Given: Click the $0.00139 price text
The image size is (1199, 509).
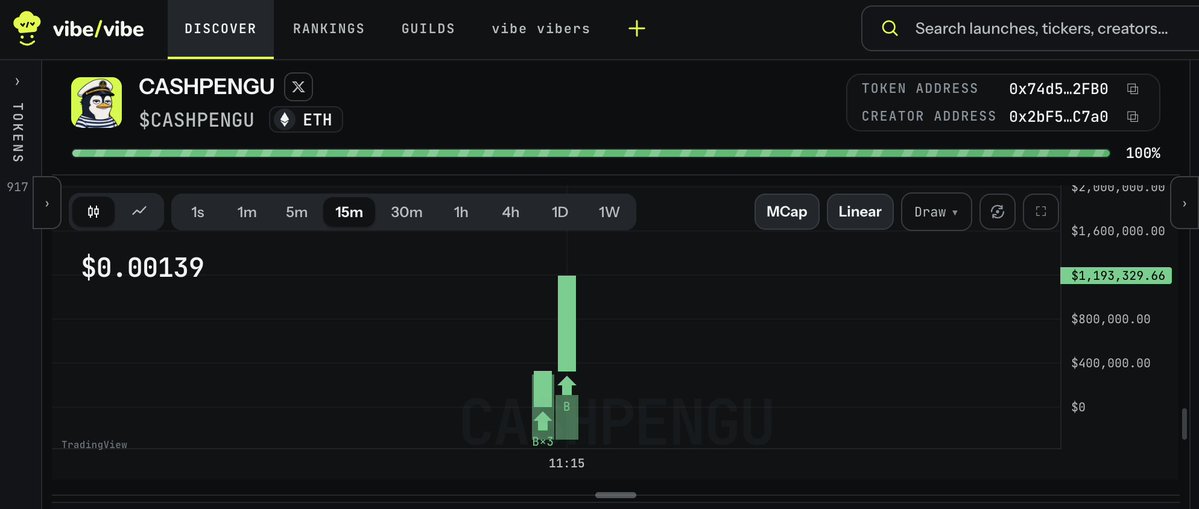Looking at the screenshot, I should coord(143,267).
